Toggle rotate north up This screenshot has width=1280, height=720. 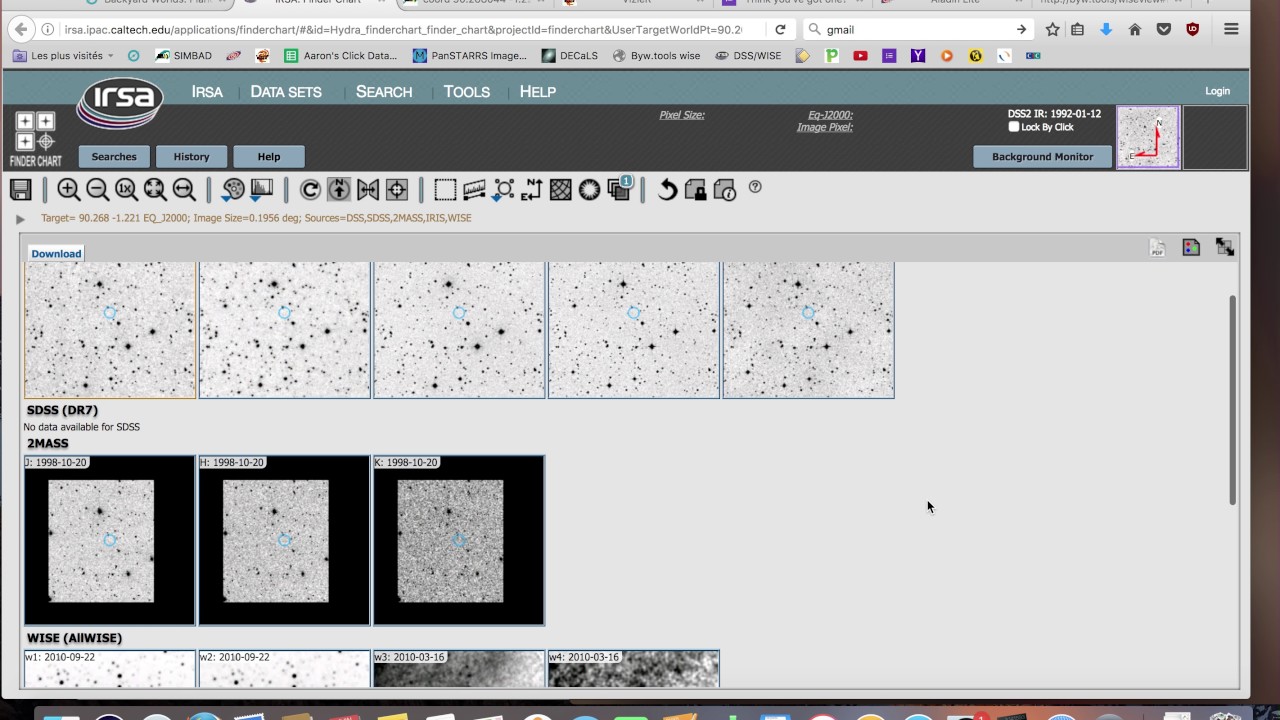coord(339,189)
